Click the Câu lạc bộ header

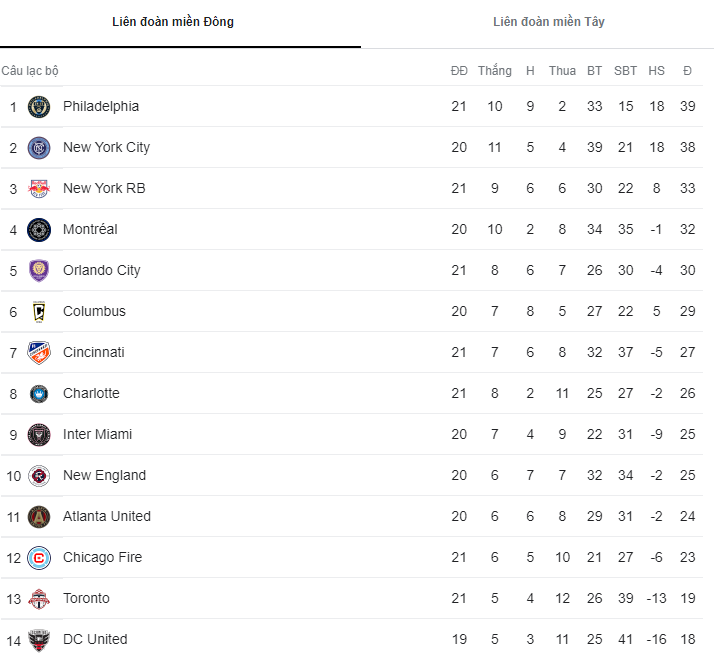point(30,71)
